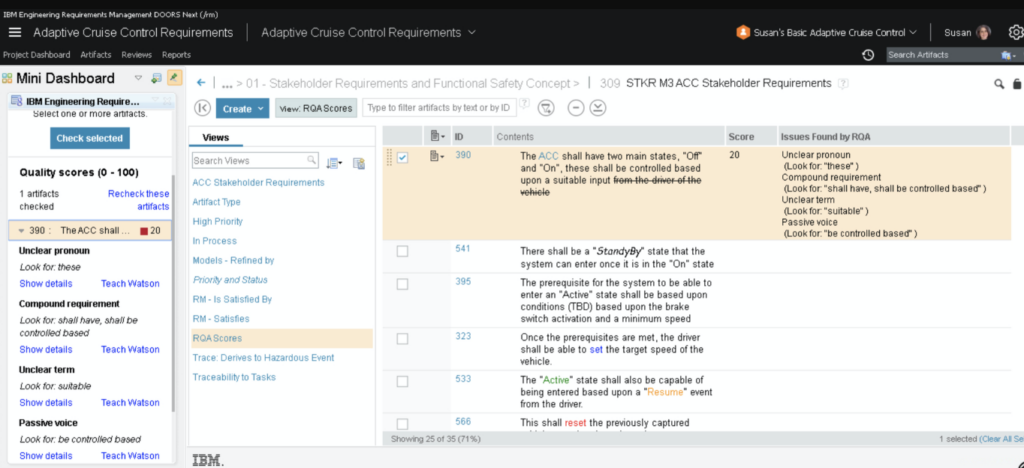
Task: Open the hamburger main menu
Action: coord(15,33)
